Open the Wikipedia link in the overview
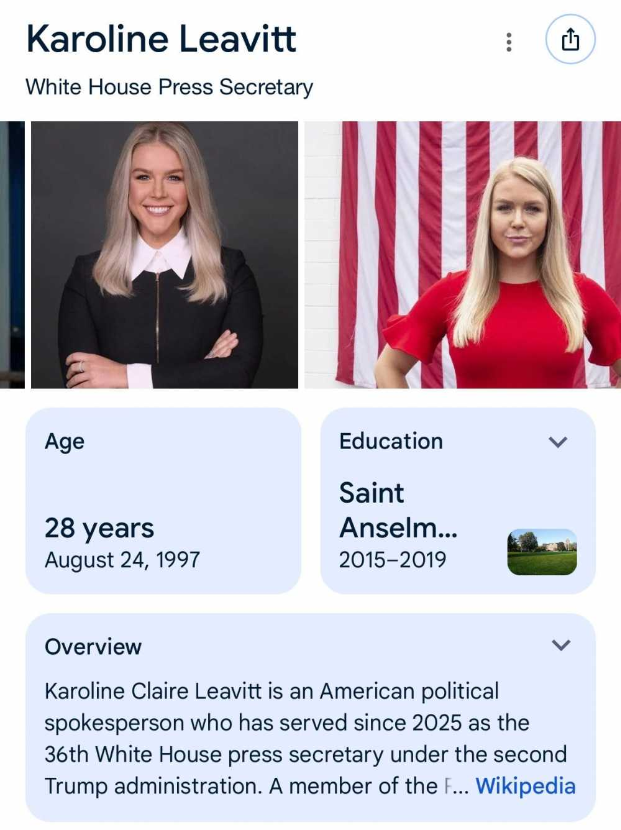 tap(525, 786)
